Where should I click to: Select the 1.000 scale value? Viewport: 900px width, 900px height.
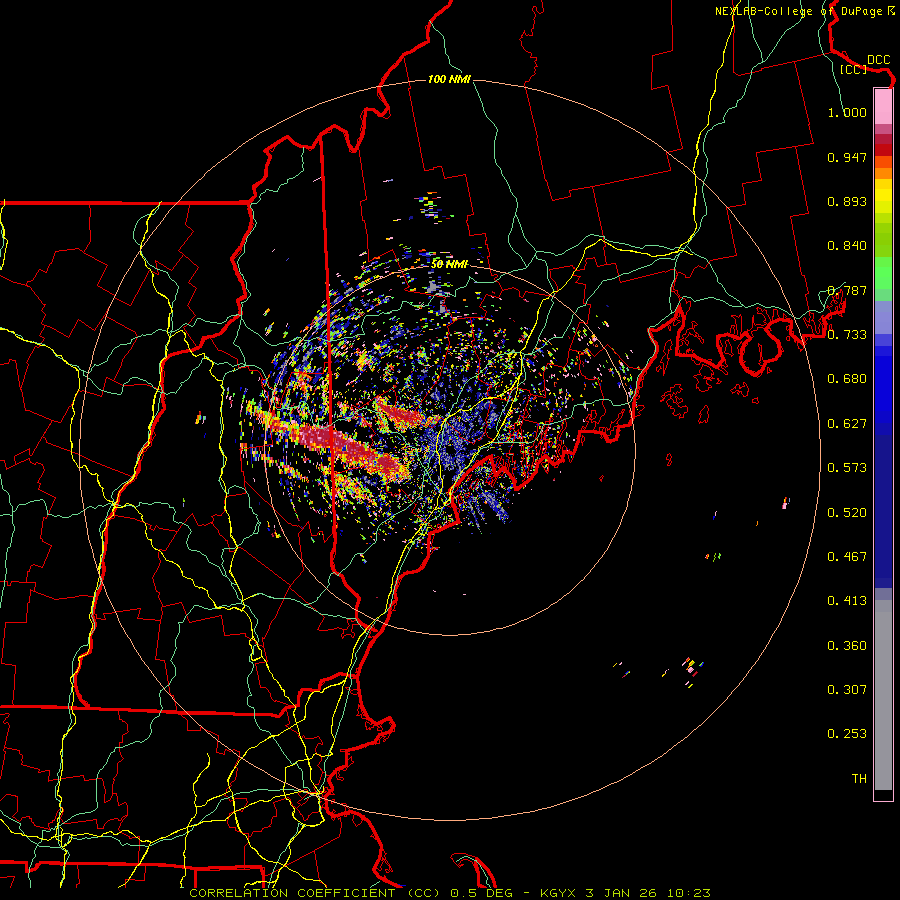847,112
